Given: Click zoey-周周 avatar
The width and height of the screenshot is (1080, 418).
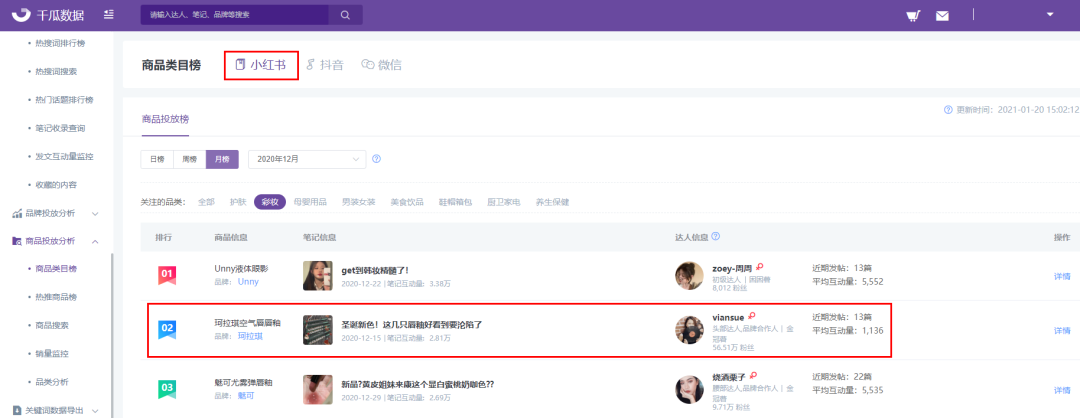Looking at the screenshot, I should (689, 275).
